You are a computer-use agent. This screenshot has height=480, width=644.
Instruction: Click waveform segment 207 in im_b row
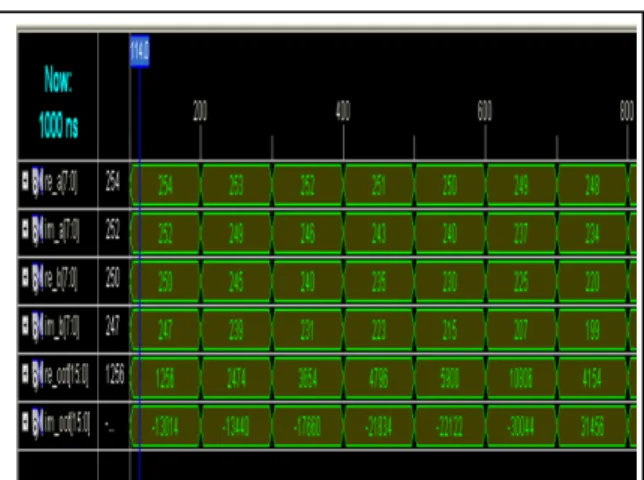pyautogui.click(x=521, y=330)
